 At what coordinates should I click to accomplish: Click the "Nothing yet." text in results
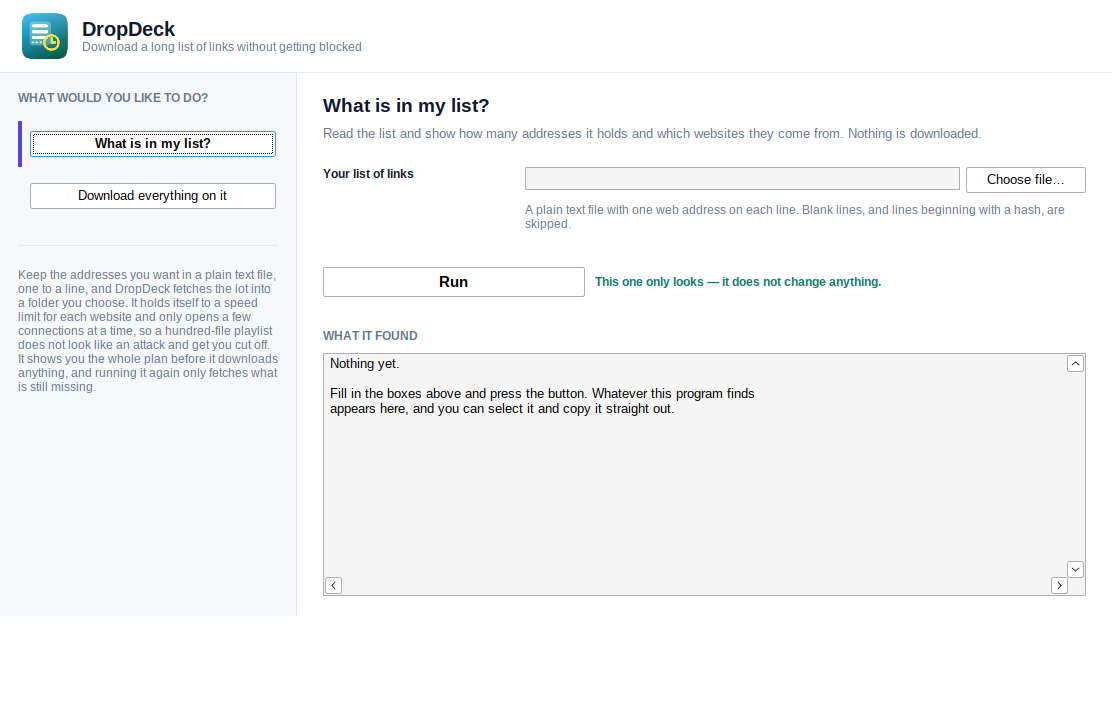pyautogui.click(x=365, y=364)
